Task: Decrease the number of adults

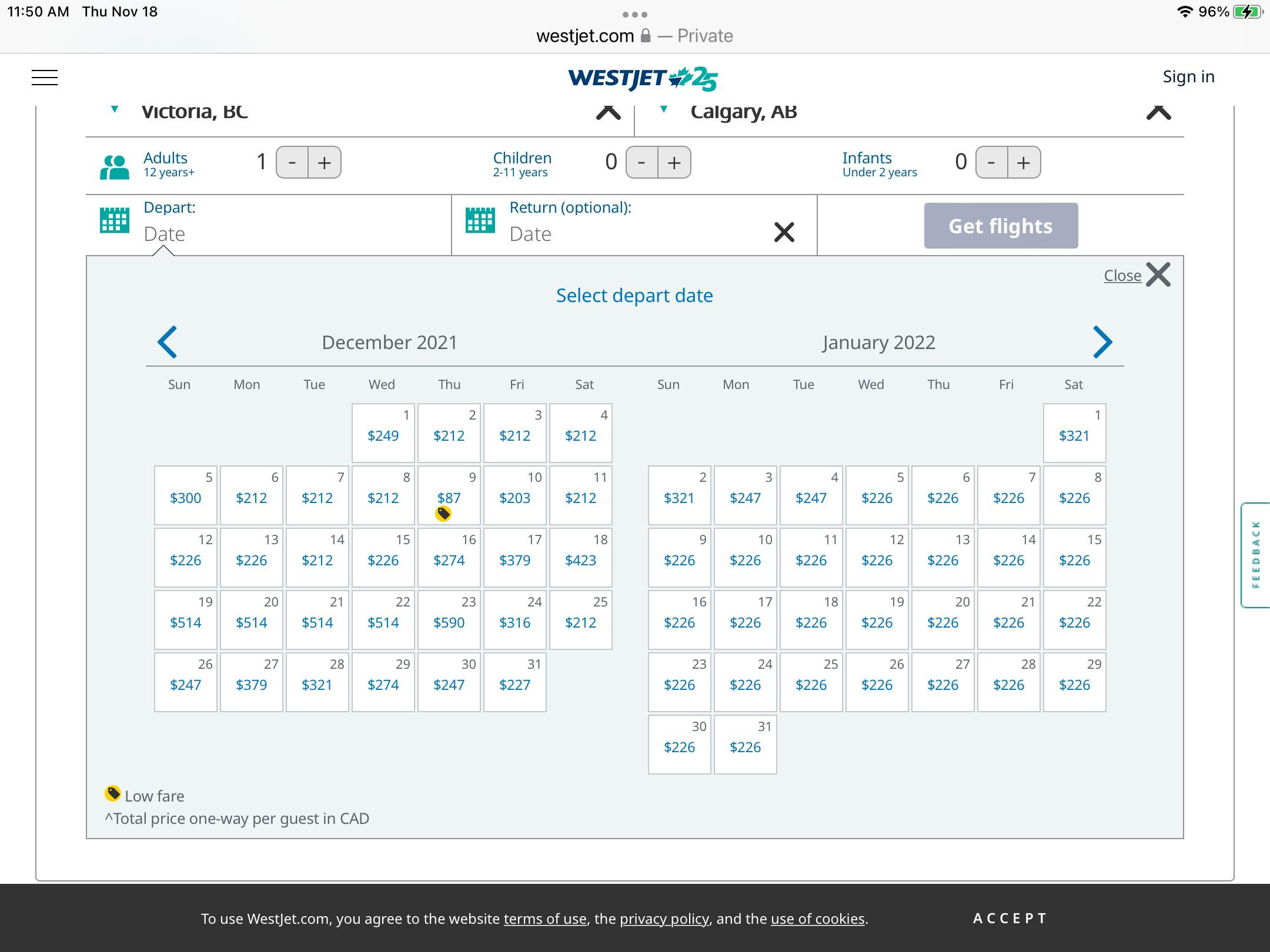Action: 292,162
